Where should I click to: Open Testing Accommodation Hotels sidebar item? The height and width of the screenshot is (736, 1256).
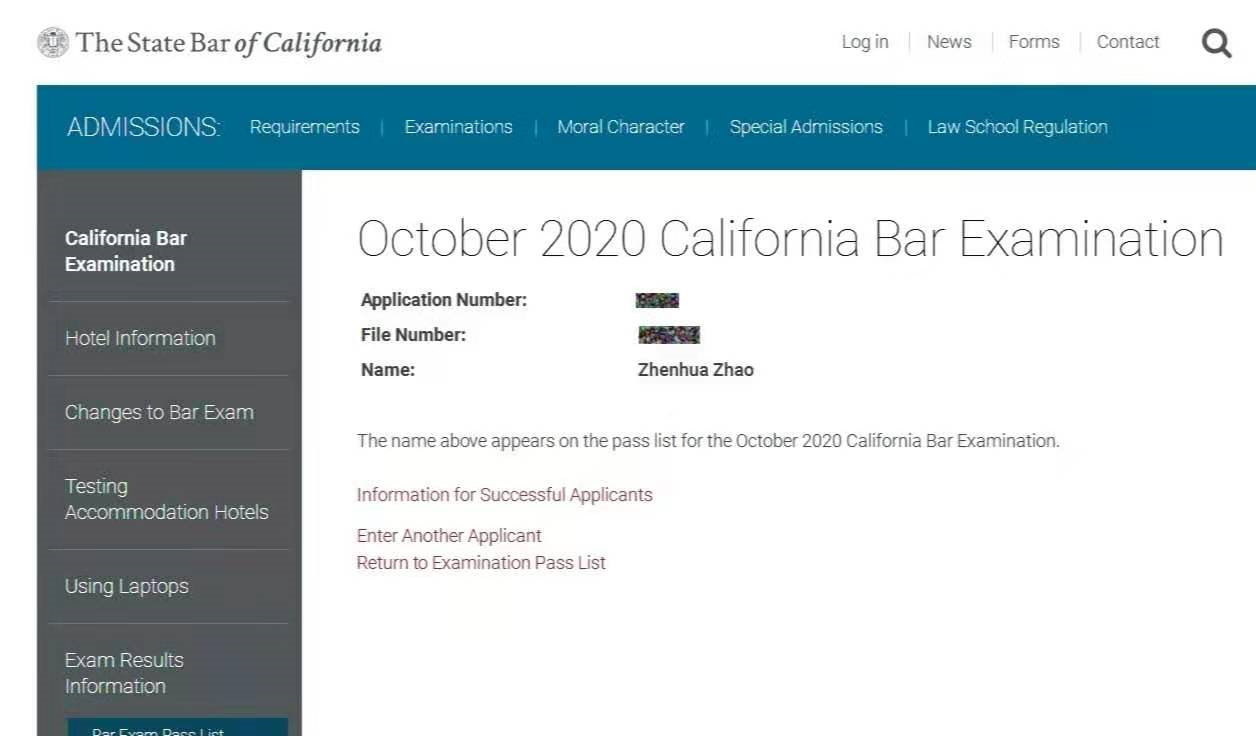click(166, 499)
